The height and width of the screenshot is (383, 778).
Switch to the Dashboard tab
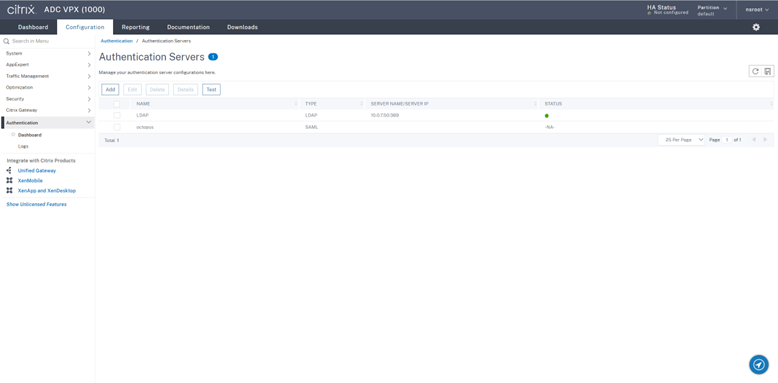[33, 27]
